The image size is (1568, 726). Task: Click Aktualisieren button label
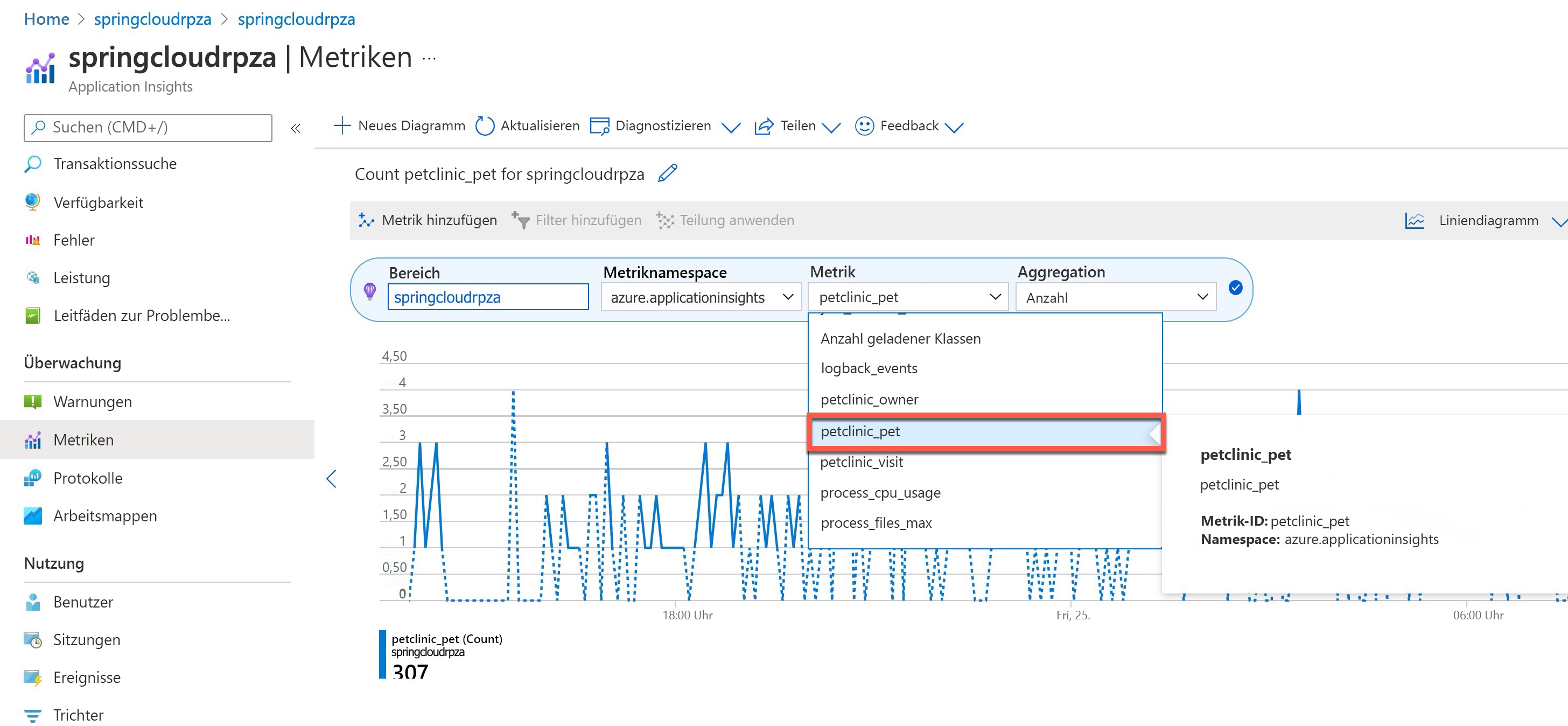(540, 125)
